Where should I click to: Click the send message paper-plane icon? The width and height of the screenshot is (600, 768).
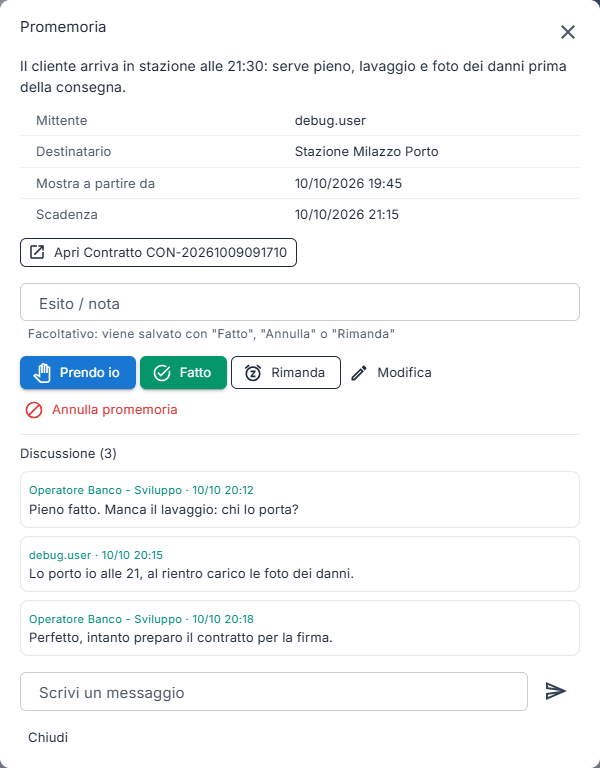pyautogui.click(x=556, y=691)
